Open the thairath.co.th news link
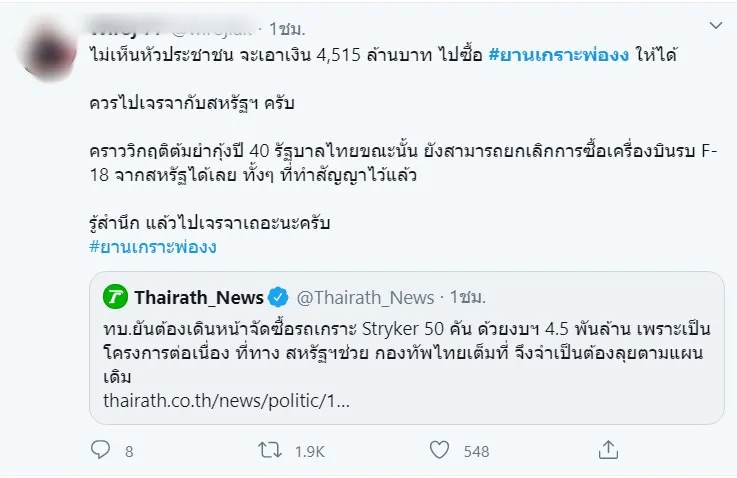The width and height of the screenshot is (737, 478). (x=226, y=401)
